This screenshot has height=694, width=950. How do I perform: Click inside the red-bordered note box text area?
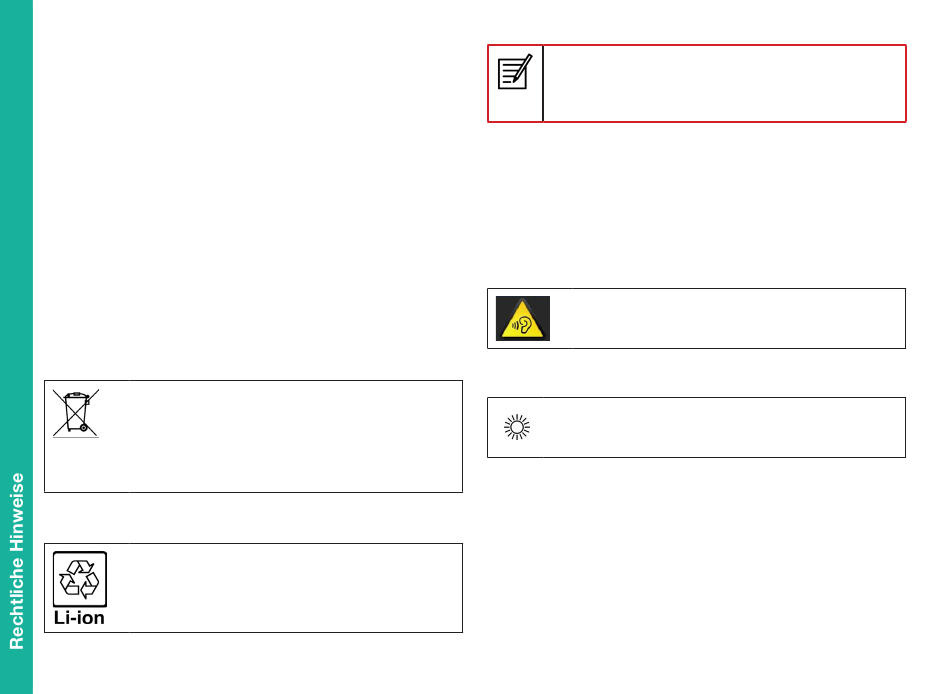tap(724, 84)
